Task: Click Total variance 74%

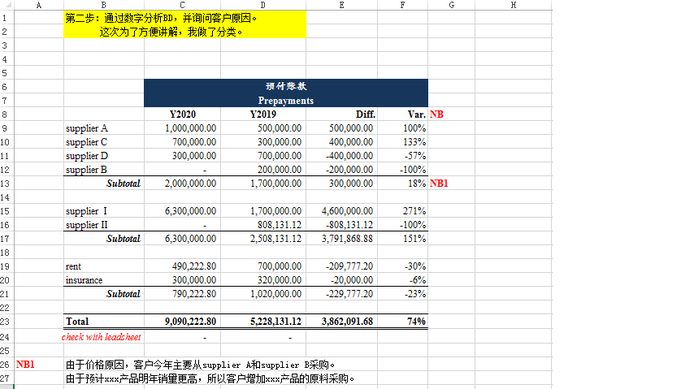Action: point(403,322)
